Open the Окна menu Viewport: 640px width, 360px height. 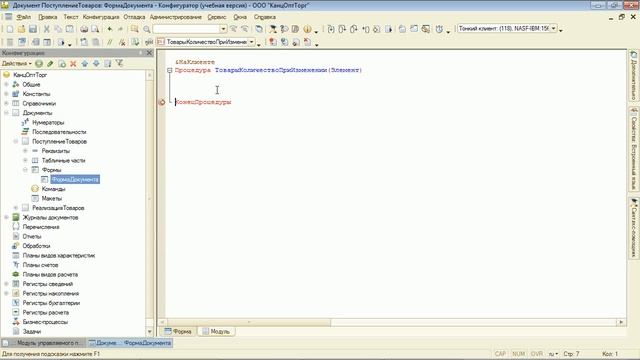click(240, 17)
